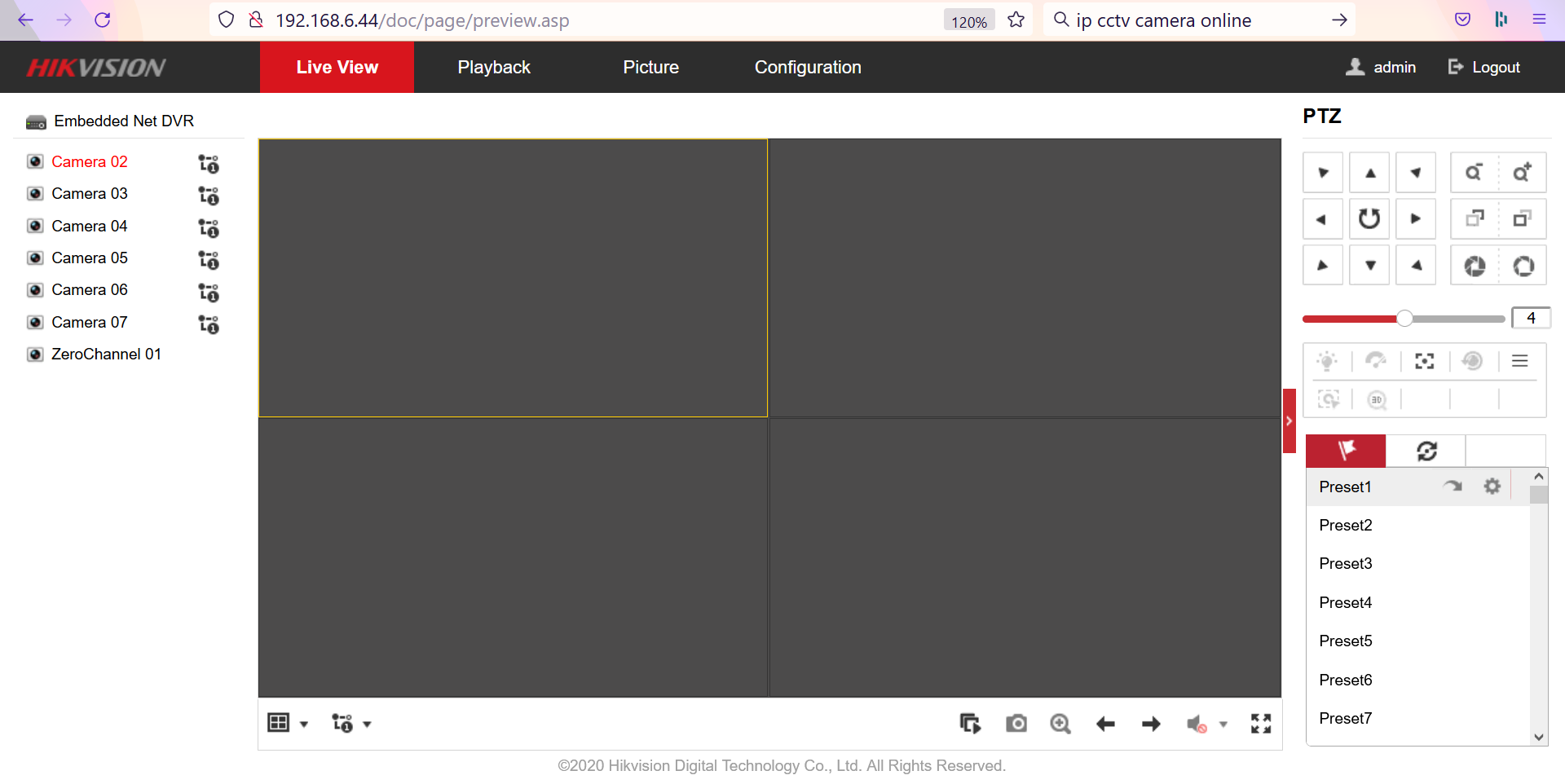Collapse the PTZ side panel
This screenshot has width=1565, height=784.
tap(1289, 421)
